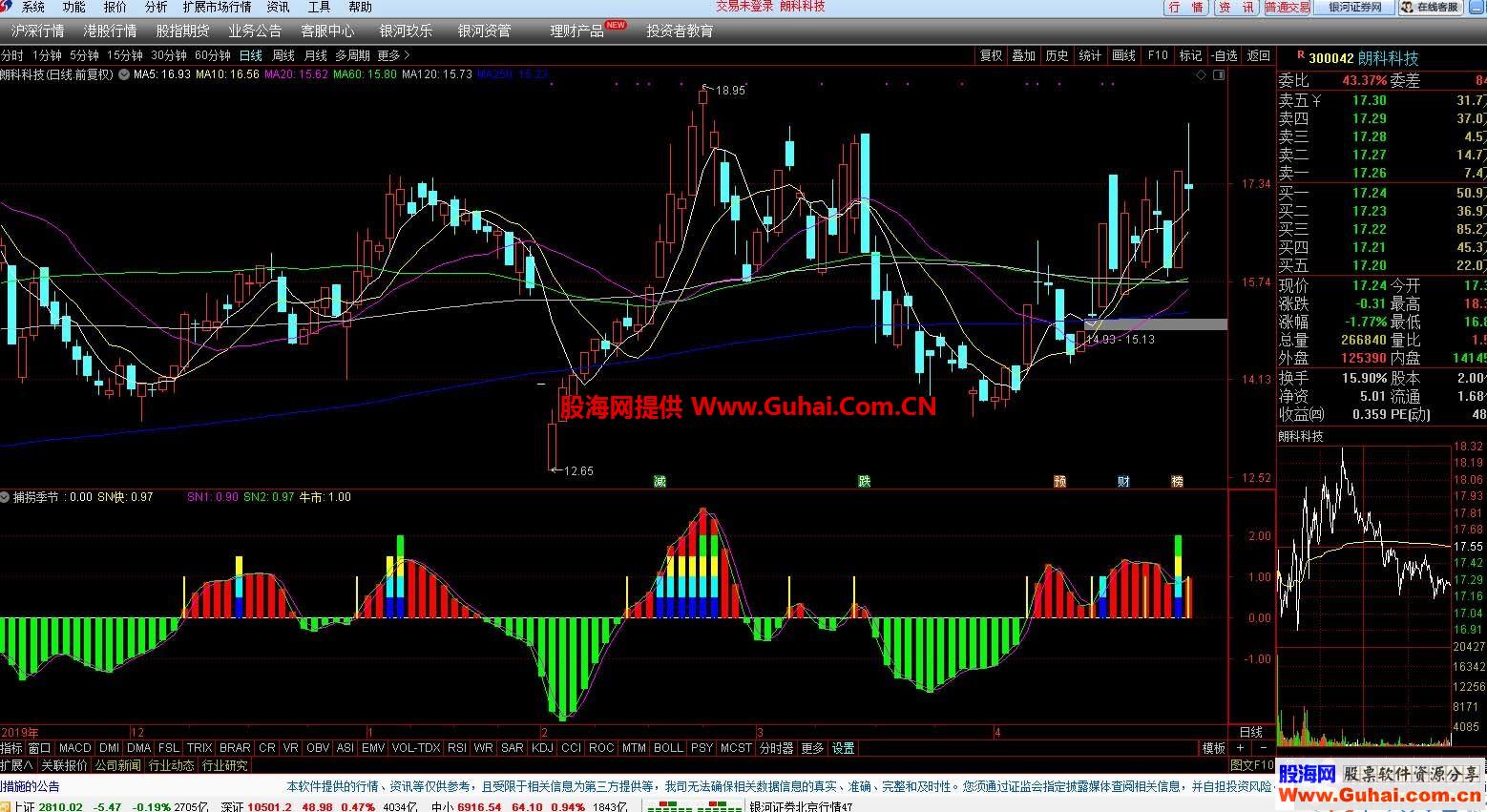Image resolution: width=1487 pixels, height=812 pixels.
Task: Open 在线客服 support button
Action: click(1431, 7)
